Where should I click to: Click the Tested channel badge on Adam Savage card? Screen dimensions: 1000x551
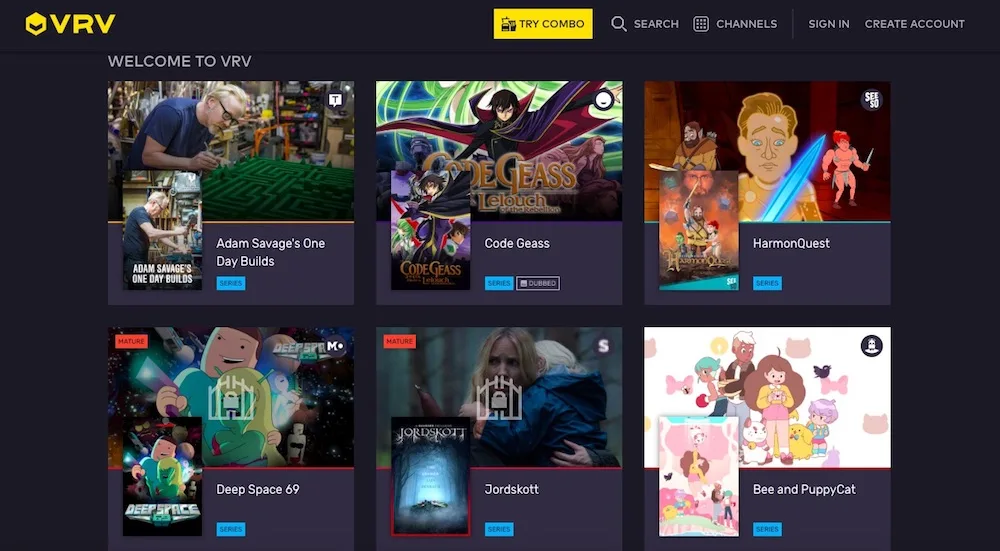point(335,100)
